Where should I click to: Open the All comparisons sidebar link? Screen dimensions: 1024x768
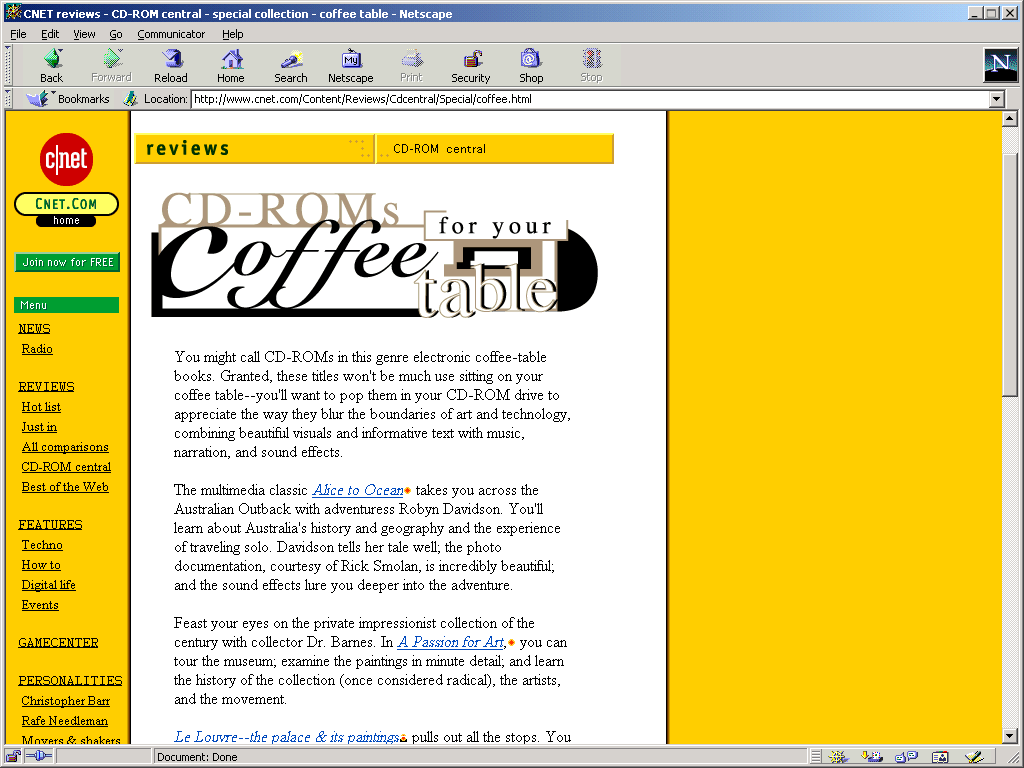65,447
